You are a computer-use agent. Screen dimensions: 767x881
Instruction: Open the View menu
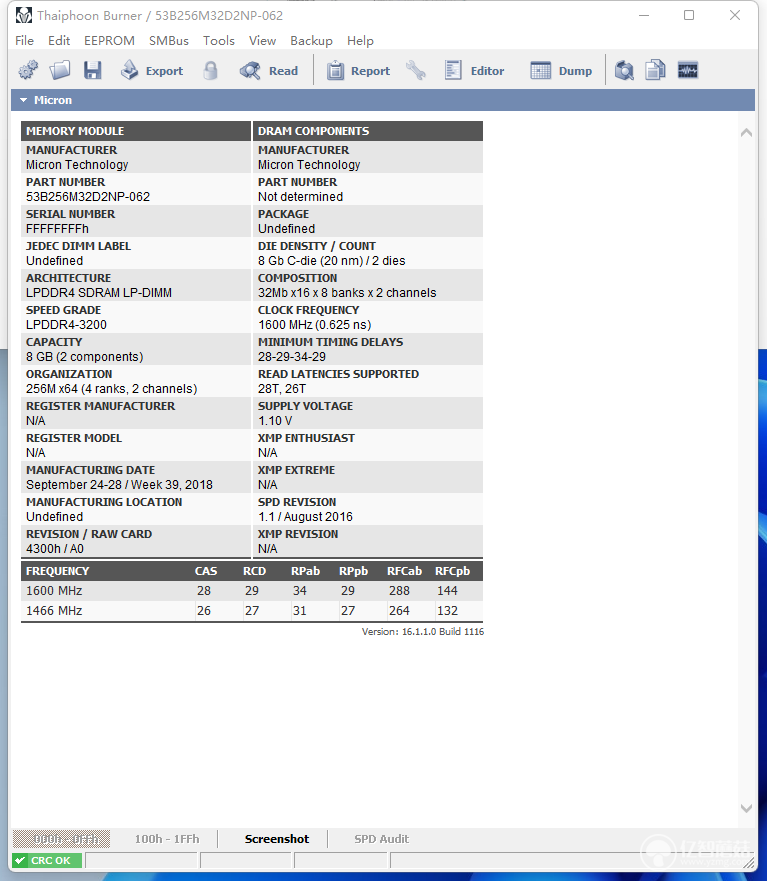[x=262, y=41]
